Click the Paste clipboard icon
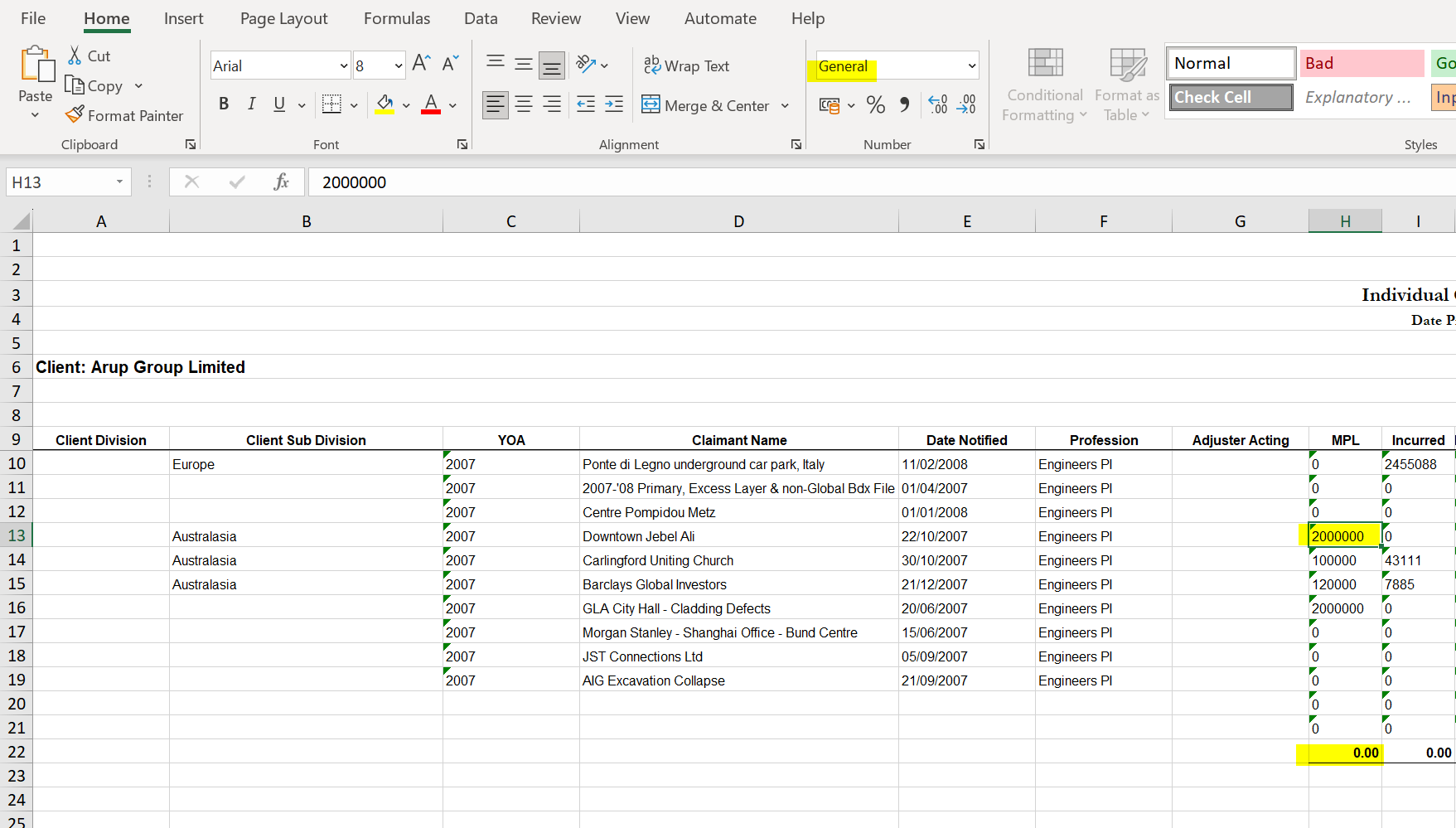Screen dimensions: 1456x828 click(x=36, y=65)
